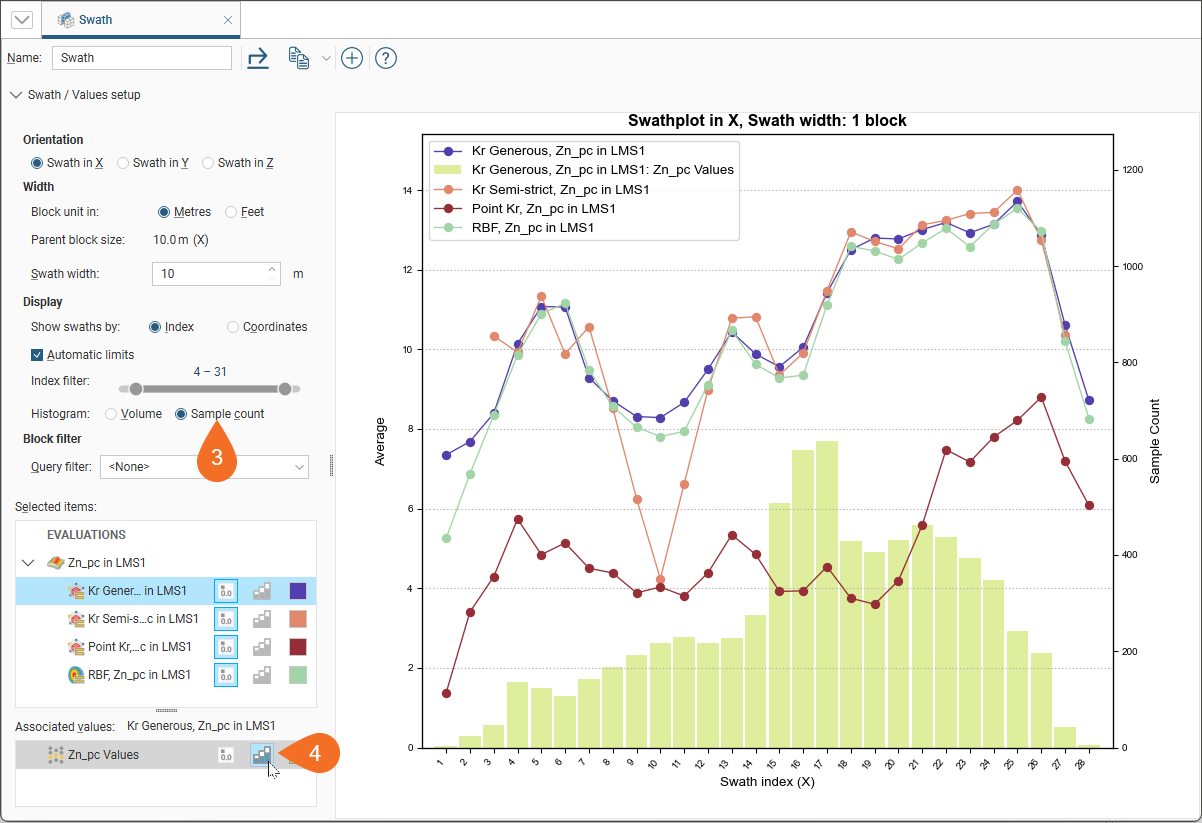Screen dimensions: 1202x823
Task: Enable histogram for RBF, Zn_pc in LMS1
Action: pyautogui.click(x=262, y=675)
